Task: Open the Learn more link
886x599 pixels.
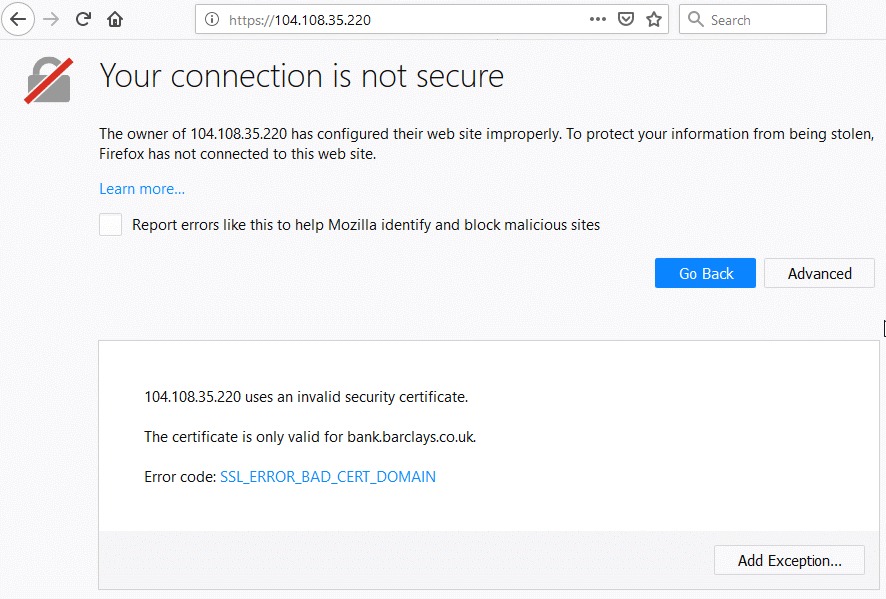Action: pos(142,189)
